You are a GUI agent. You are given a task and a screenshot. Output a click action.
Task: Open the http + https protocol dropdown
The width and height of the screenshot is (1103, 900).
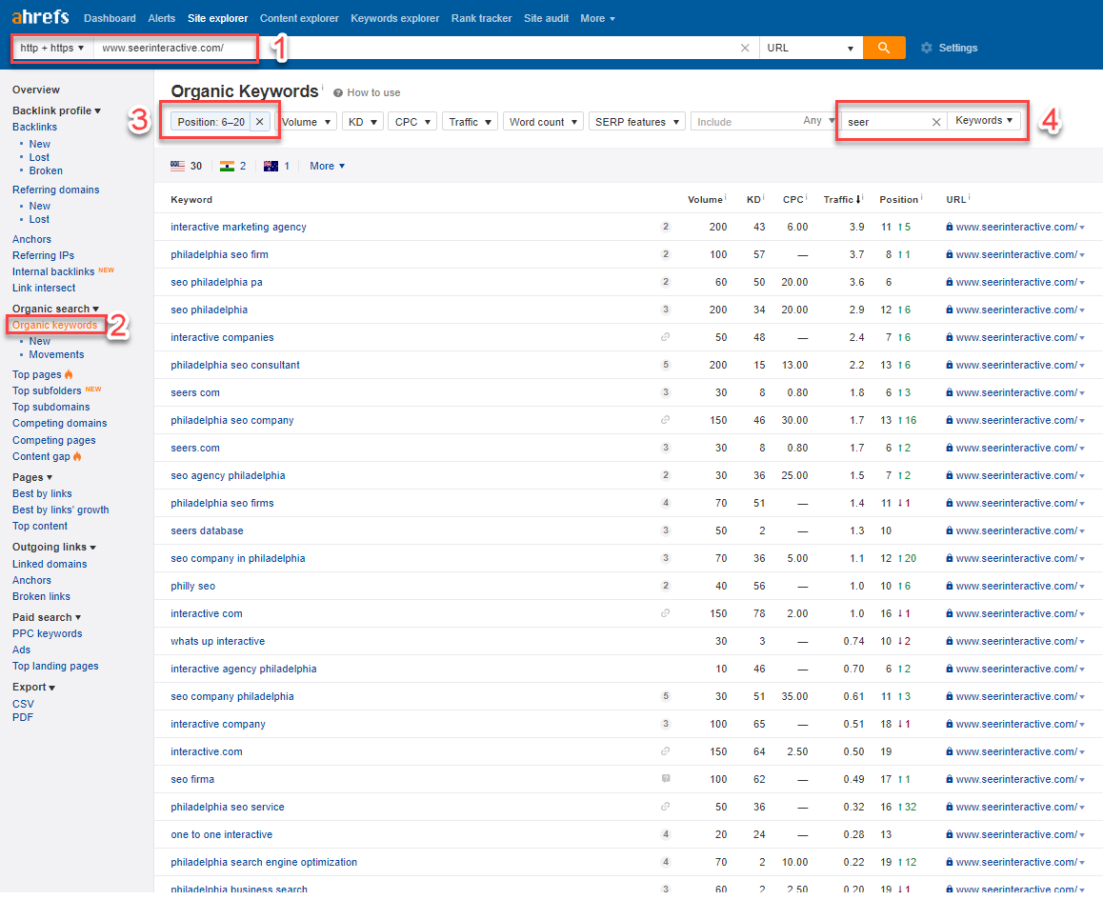click(53, 48)
